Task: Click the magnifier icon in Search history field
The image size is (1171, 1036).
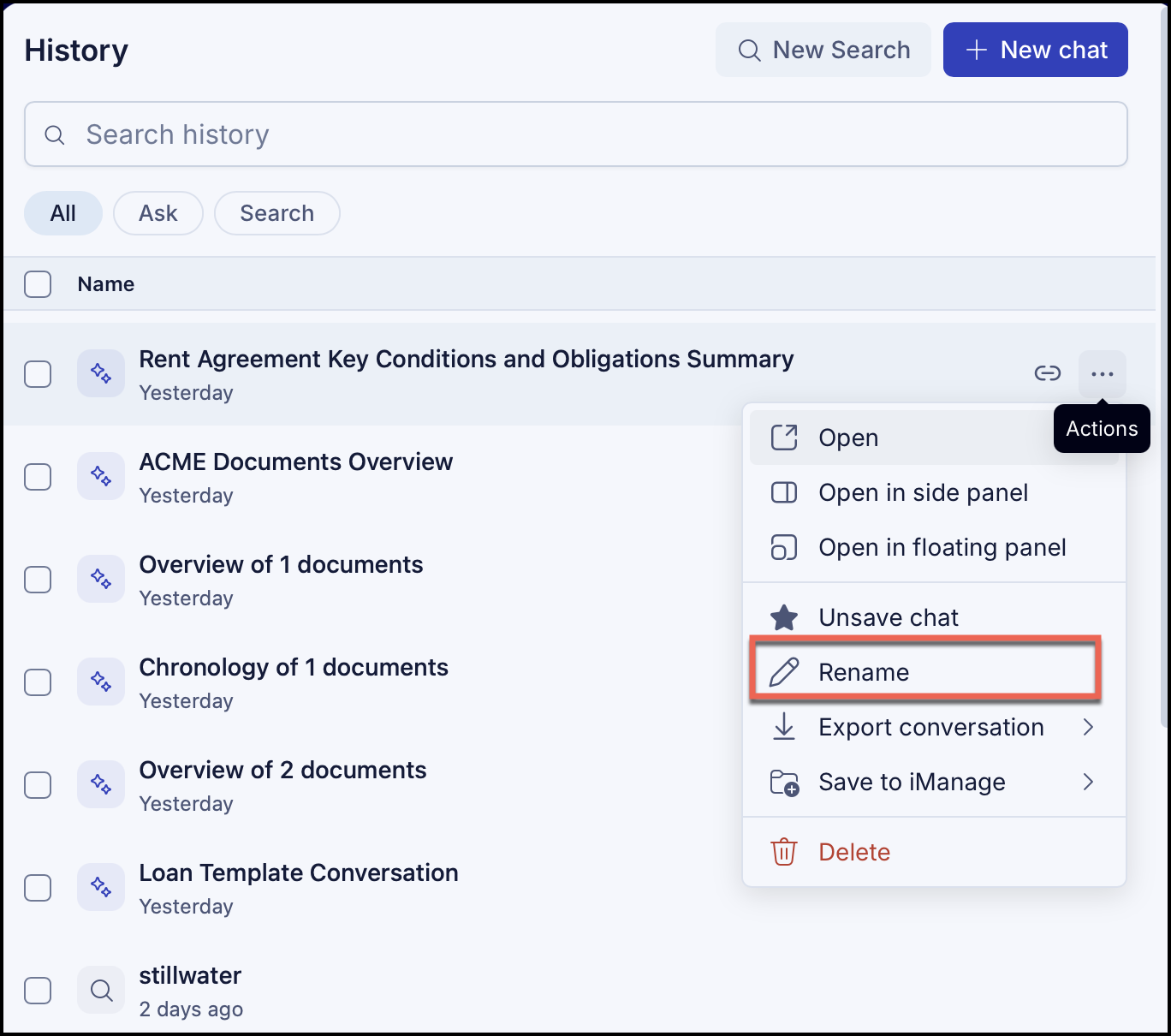Action: [55, 134]
